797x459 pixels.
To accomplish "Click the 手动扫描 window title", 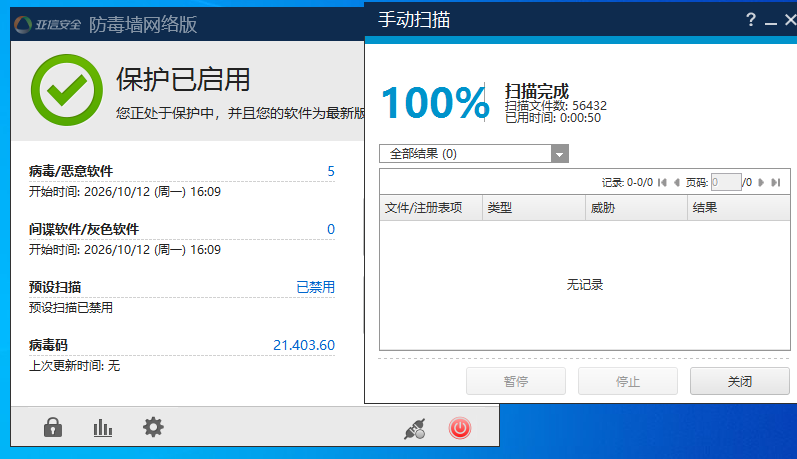I will click(x=414, y=20).
